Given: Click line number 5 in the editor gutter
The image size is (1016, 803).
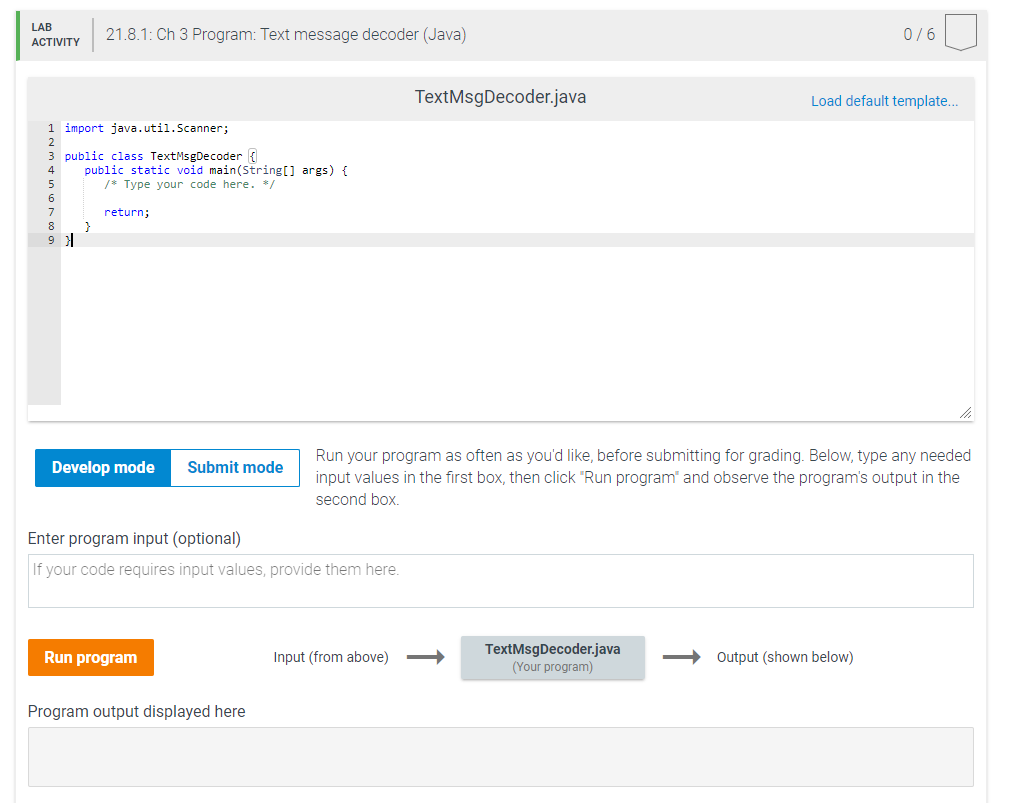Looking at the screenshot, I should [51, 184].
